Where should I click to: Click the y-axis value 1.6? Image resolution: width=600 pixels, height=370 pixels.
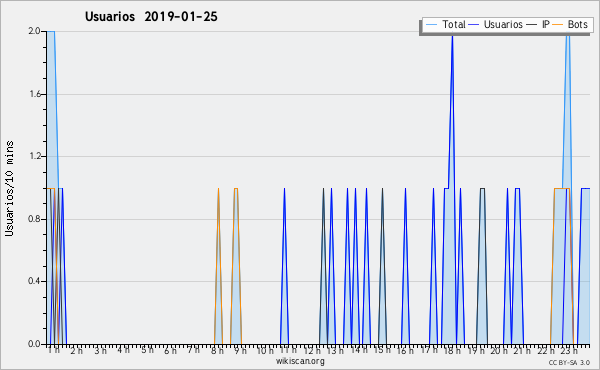click(34, 94)
